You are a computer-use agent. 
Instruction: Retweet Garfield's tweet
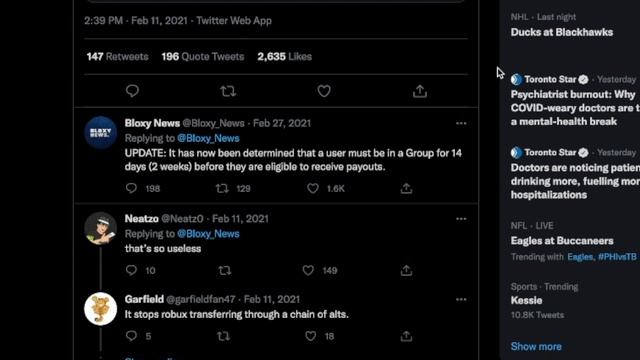click(223, 336)
